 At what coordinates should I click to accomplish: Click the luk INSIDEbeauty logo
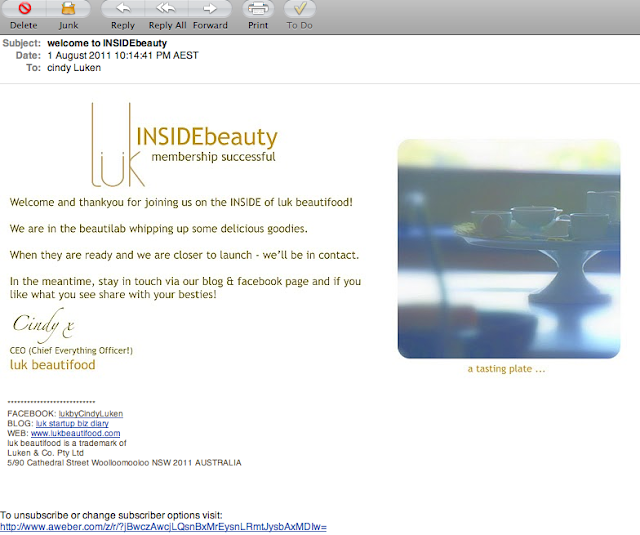(184, 145)
